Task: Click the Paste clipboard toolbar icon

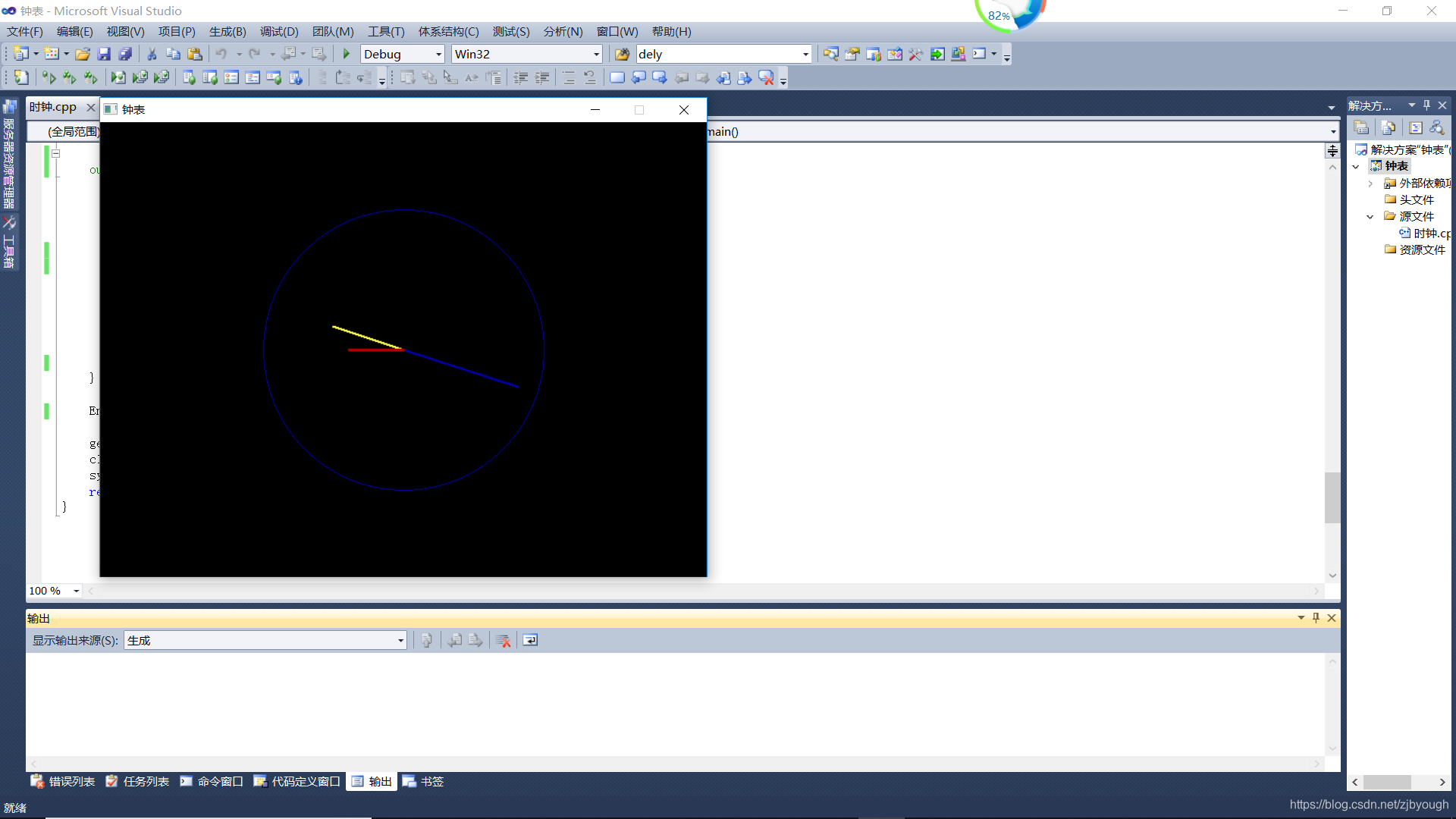Action: click(x=195, y=54)
